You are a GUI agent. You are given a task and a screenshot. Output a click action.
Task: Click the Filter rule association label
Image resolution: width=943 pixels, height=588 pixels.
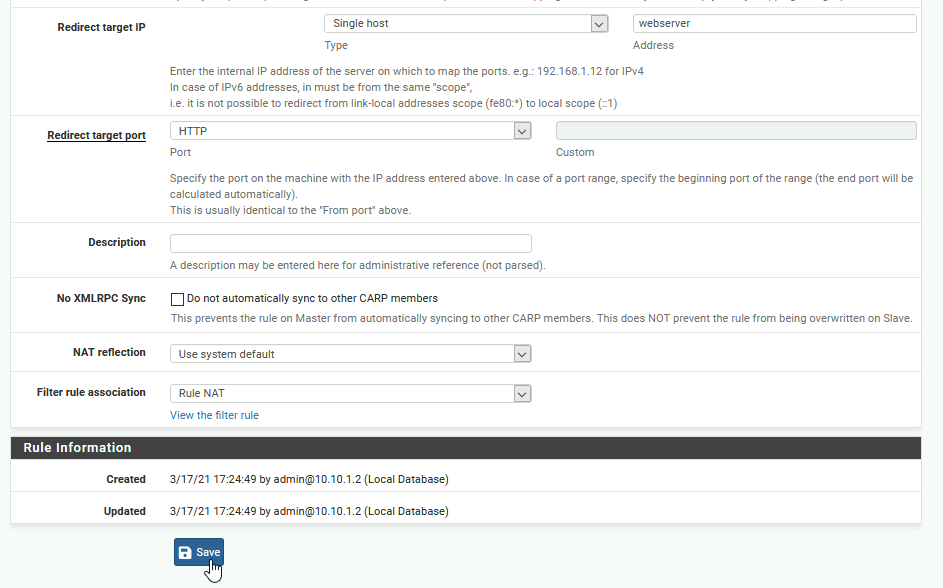(x=91, y=392)
